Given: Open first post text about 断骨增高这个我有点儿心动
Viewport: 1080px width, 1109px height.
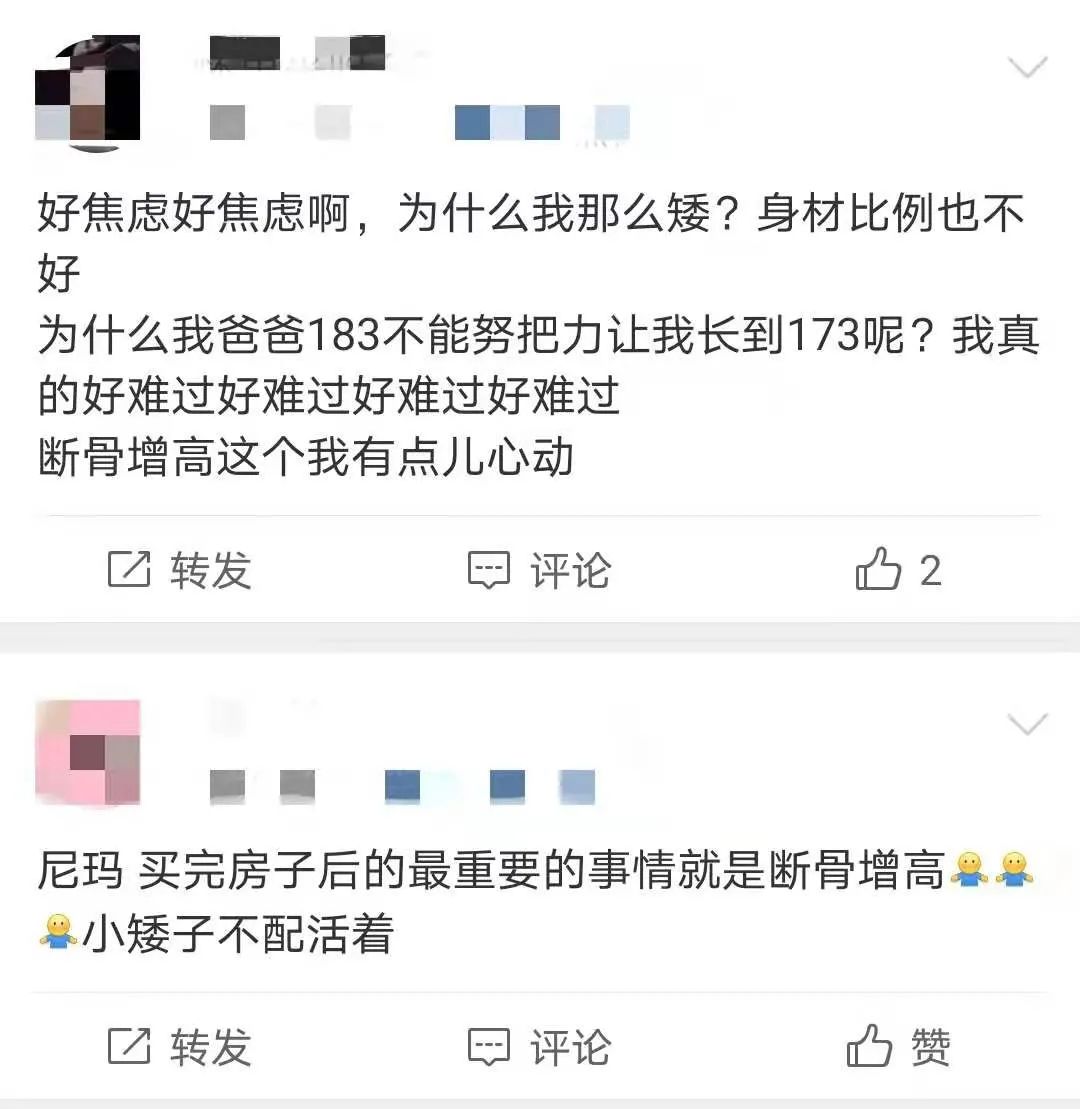Looking at the screenshot, I should [305, 457].
